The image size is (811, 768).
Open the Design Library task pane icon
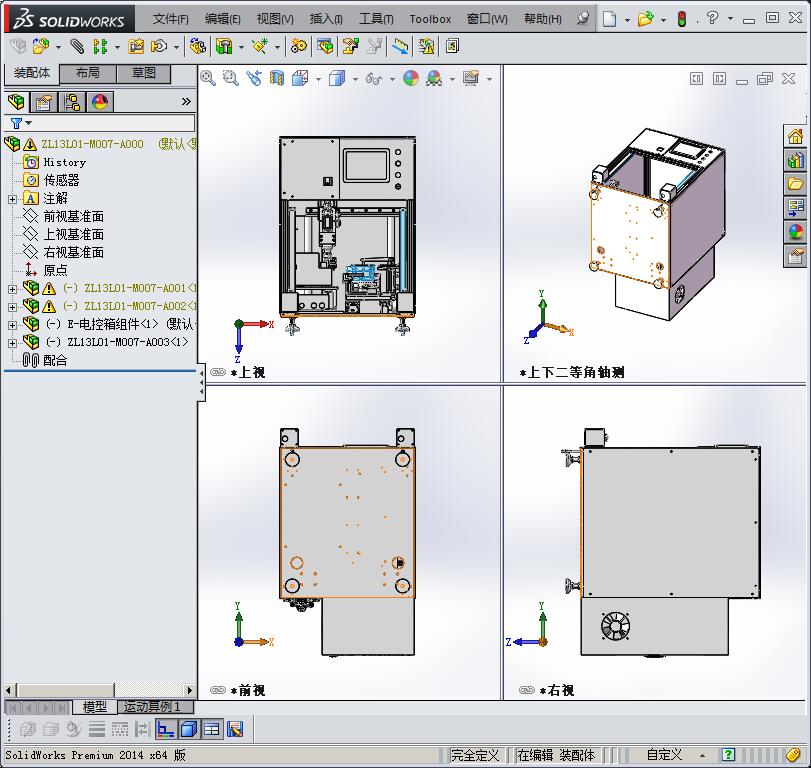795,160
